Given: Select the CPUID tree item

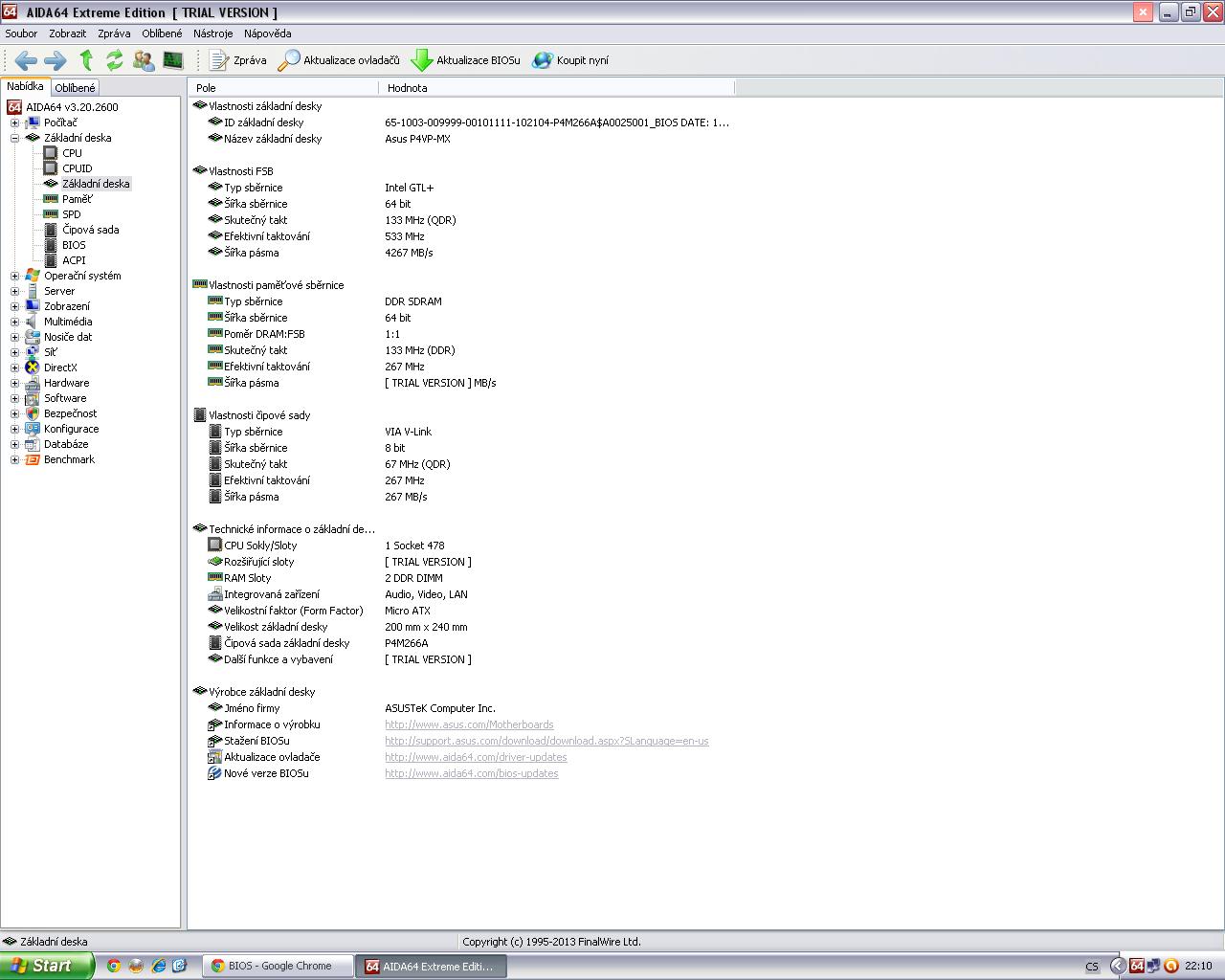Looking at the screenshot, I should click(78, 168).
